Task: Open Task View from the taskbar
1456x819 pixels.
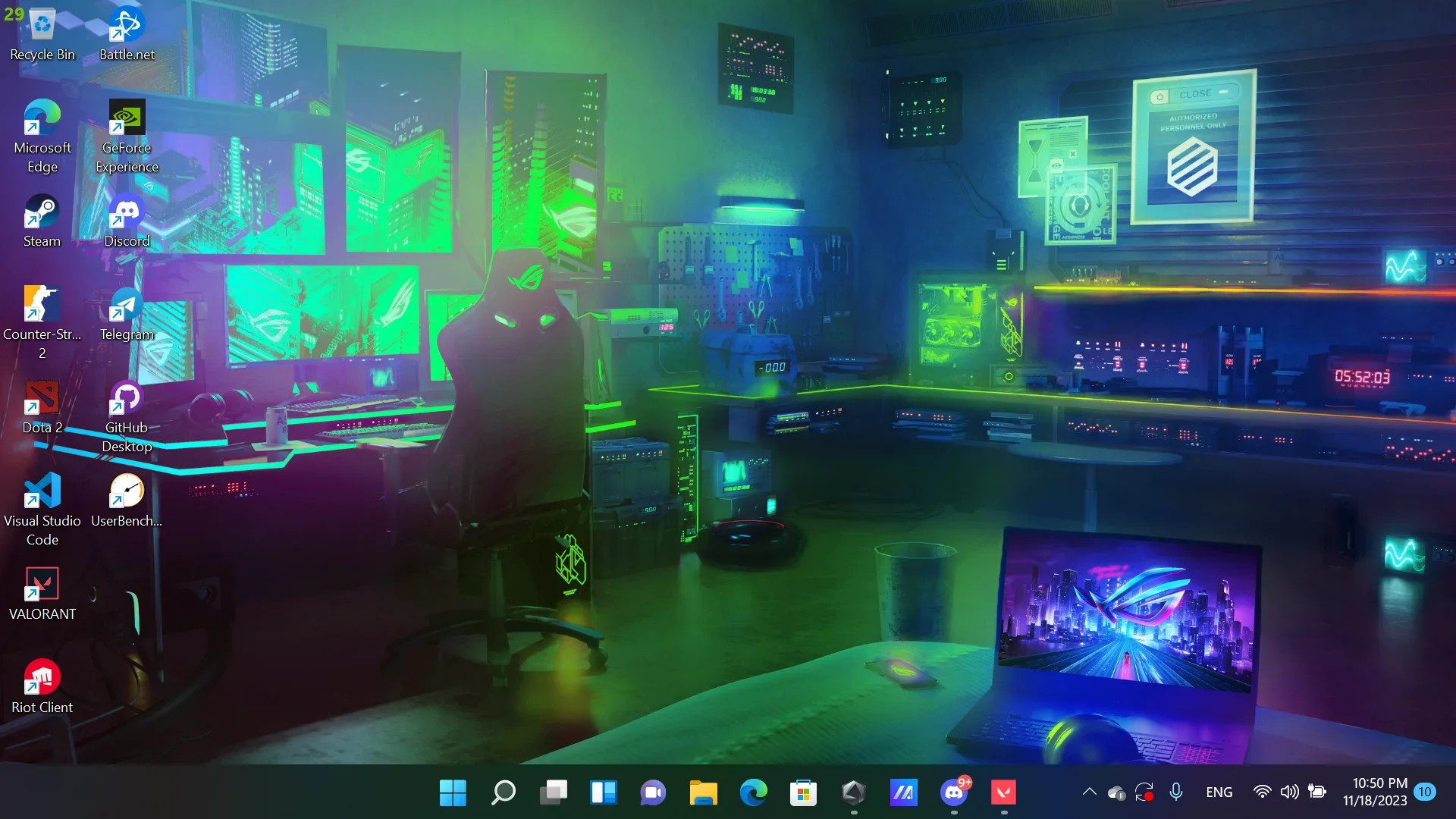Action: (553, 792)
